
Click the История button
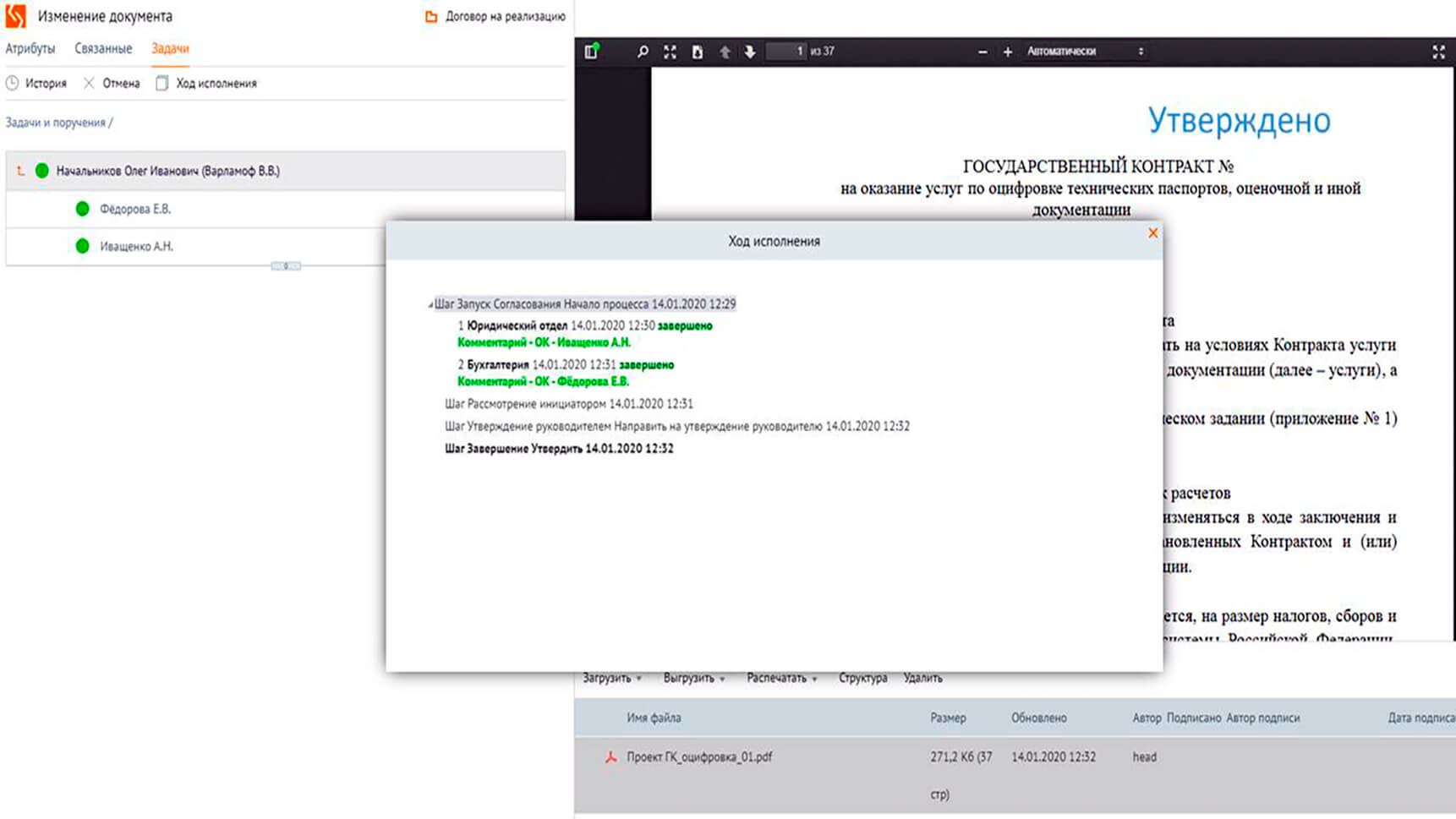36,83
